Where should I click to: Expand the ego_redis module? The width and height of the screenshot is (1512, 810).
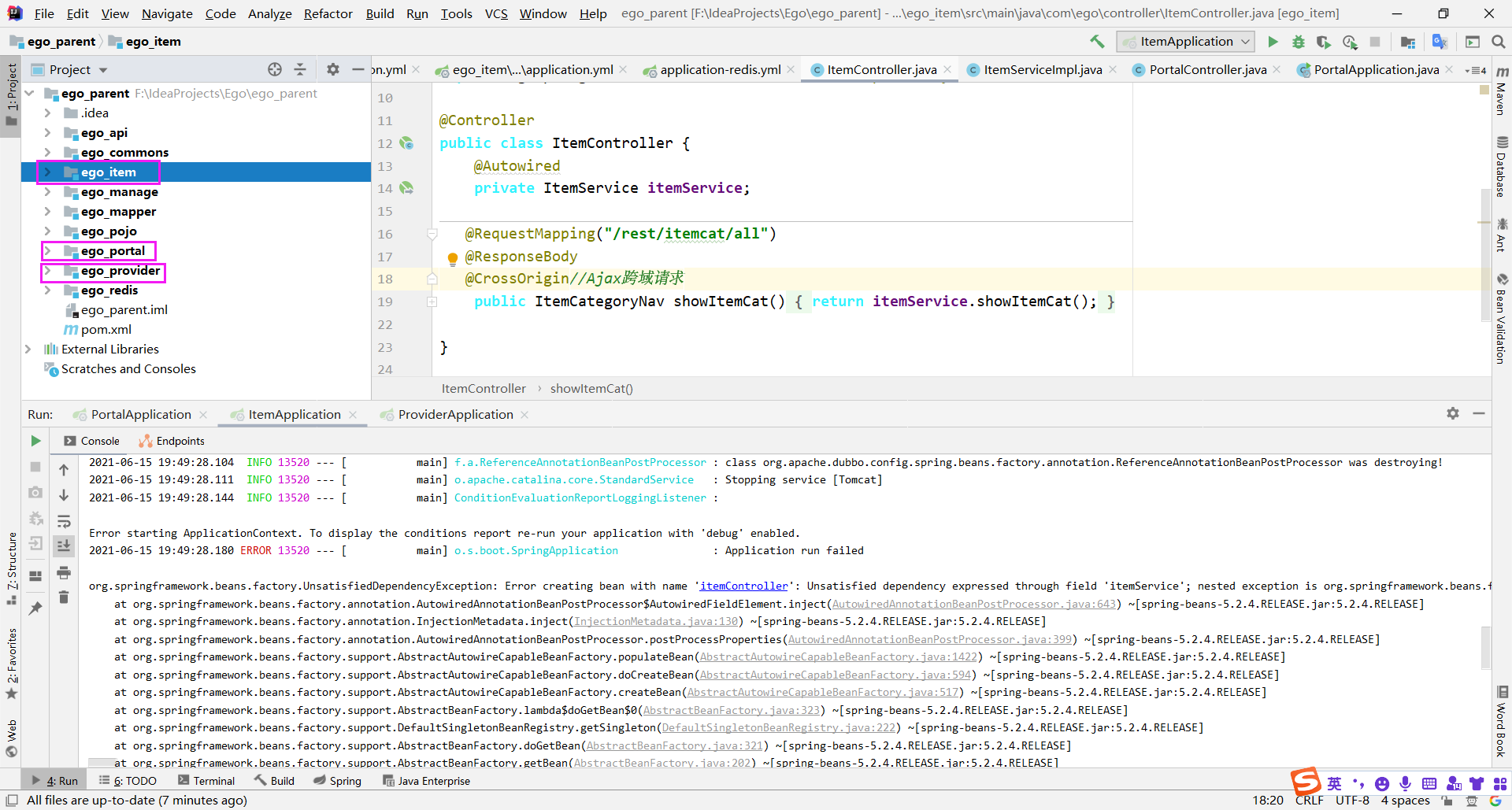click(47, 290)
